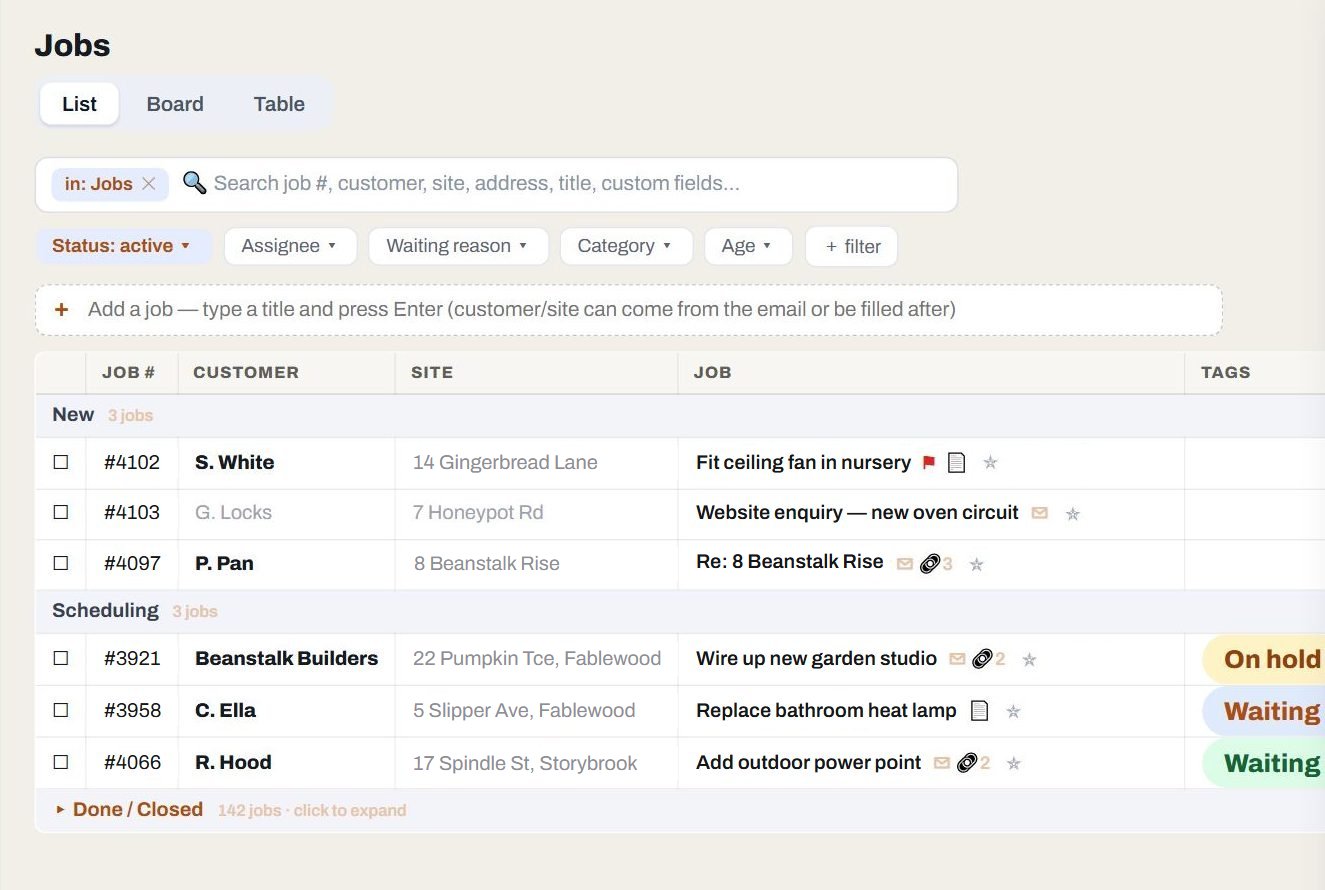Sort by the SITE column header
1325x890 pixels.
tap(432, 372)
